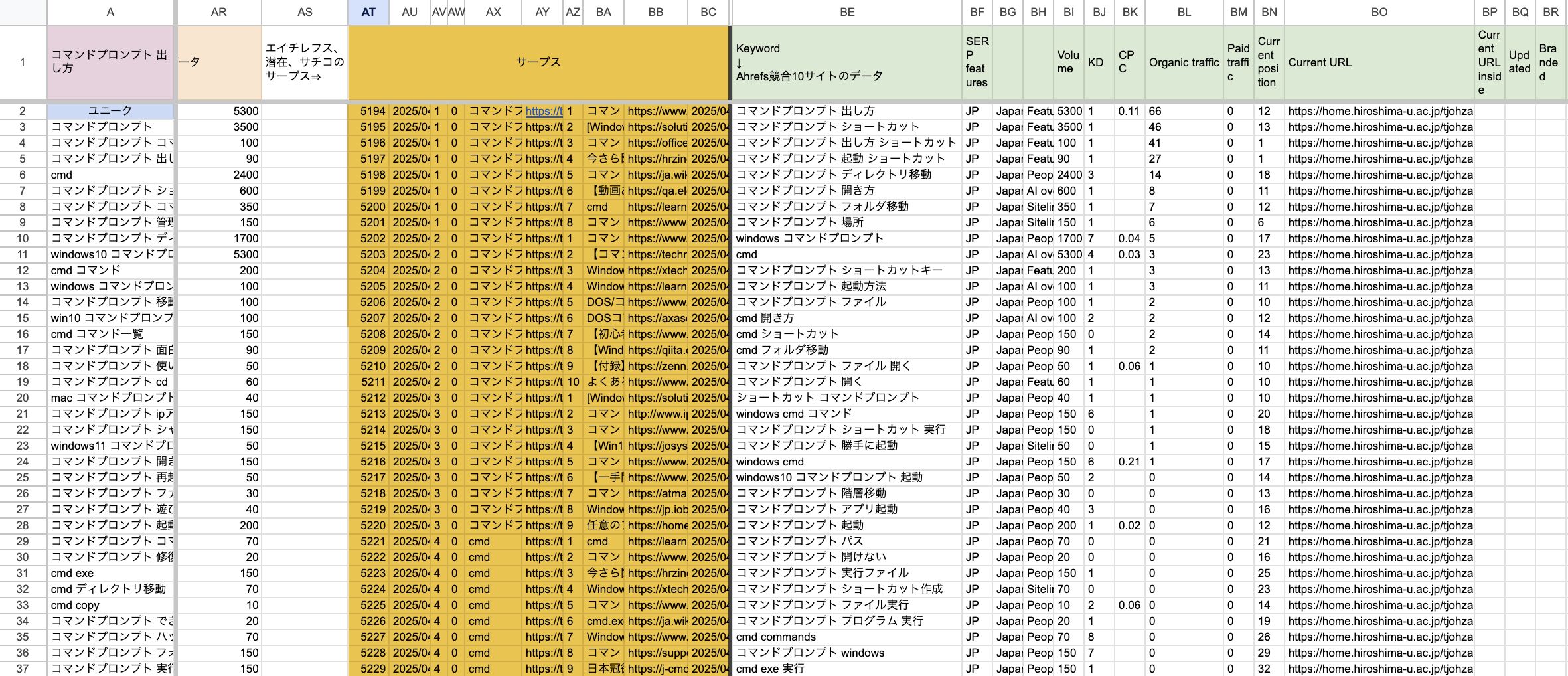Select column header BE
Image resolution: width=1568 pixels, height=676 pixels.
846,12
